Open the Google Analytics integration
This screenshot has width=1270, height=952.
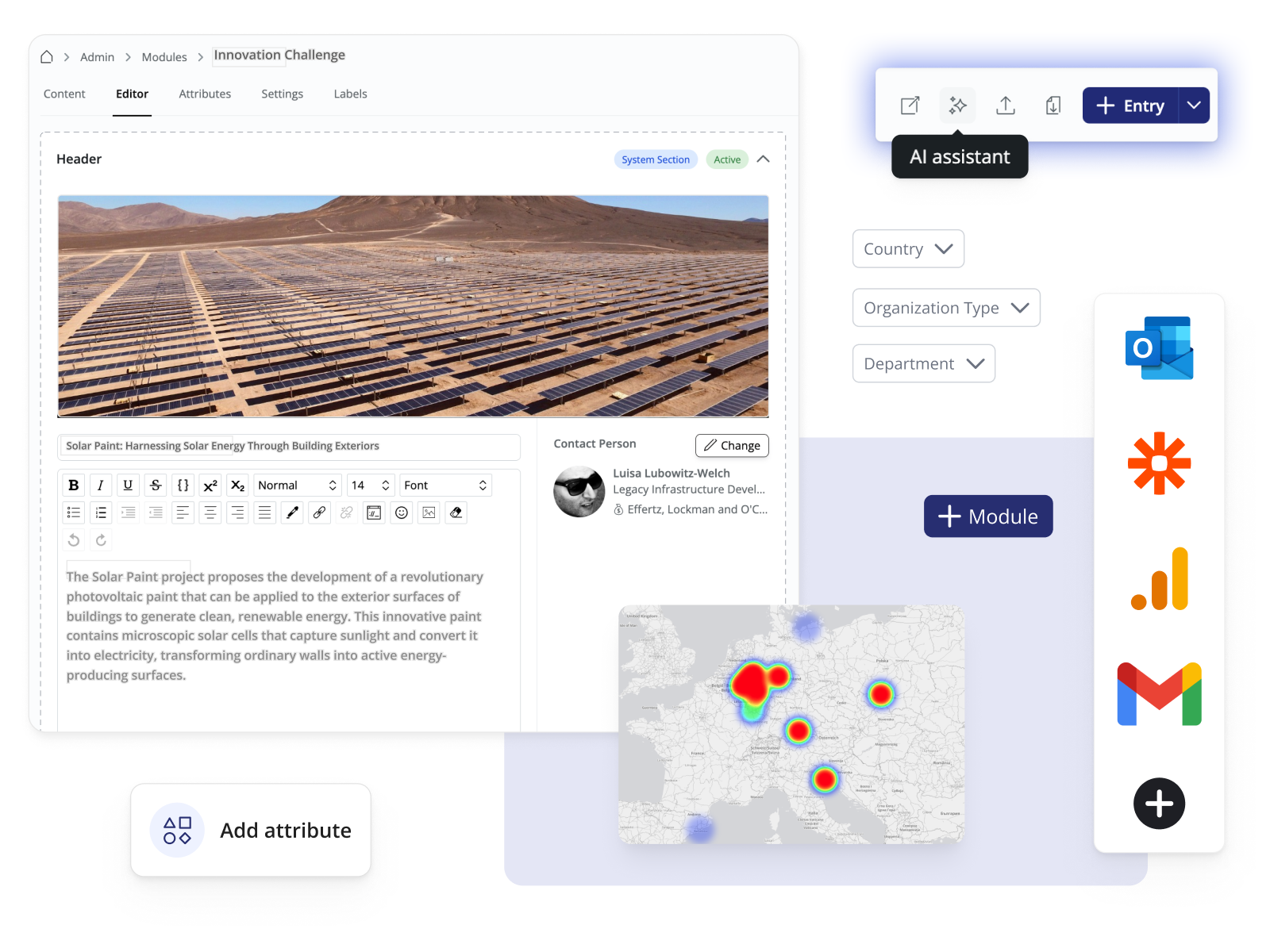pos(1160,578)
